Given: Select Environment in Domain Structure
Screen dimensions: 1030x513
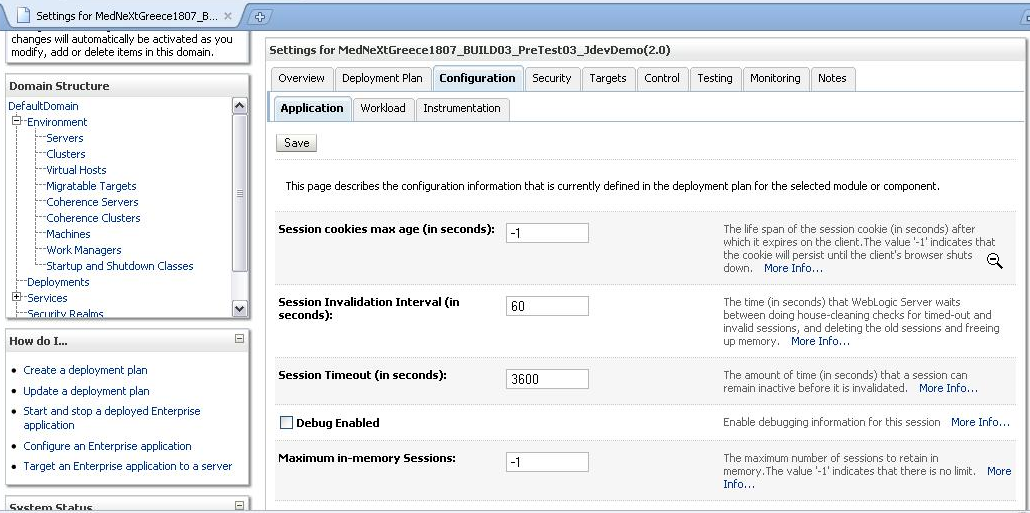Looking at the screenshot, I should (x=57, y=122).
